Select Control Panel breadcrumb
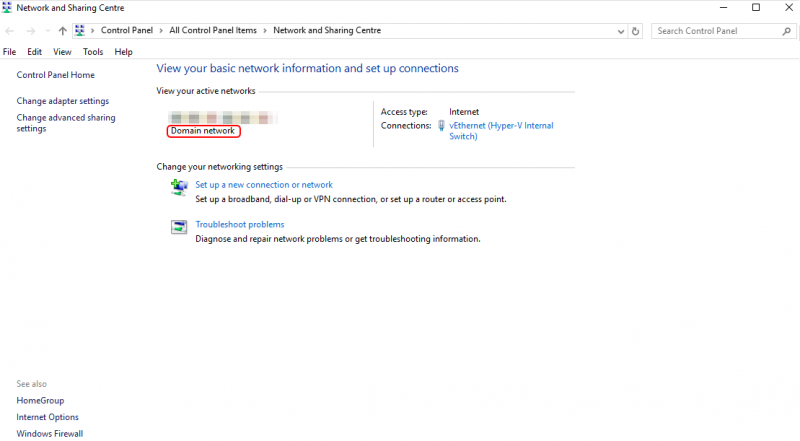800x441 pixels. tap(127, 30)
